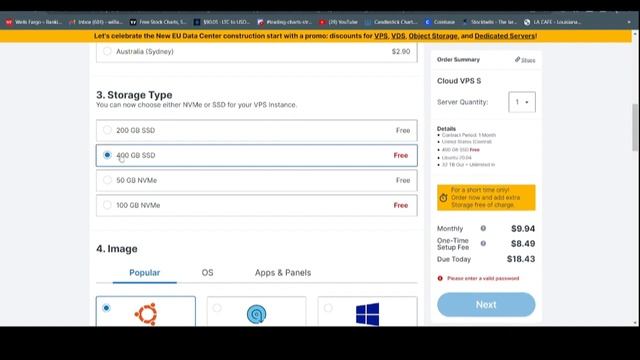Open the VDS promo link
640x360 pixels.
(398, 36)
